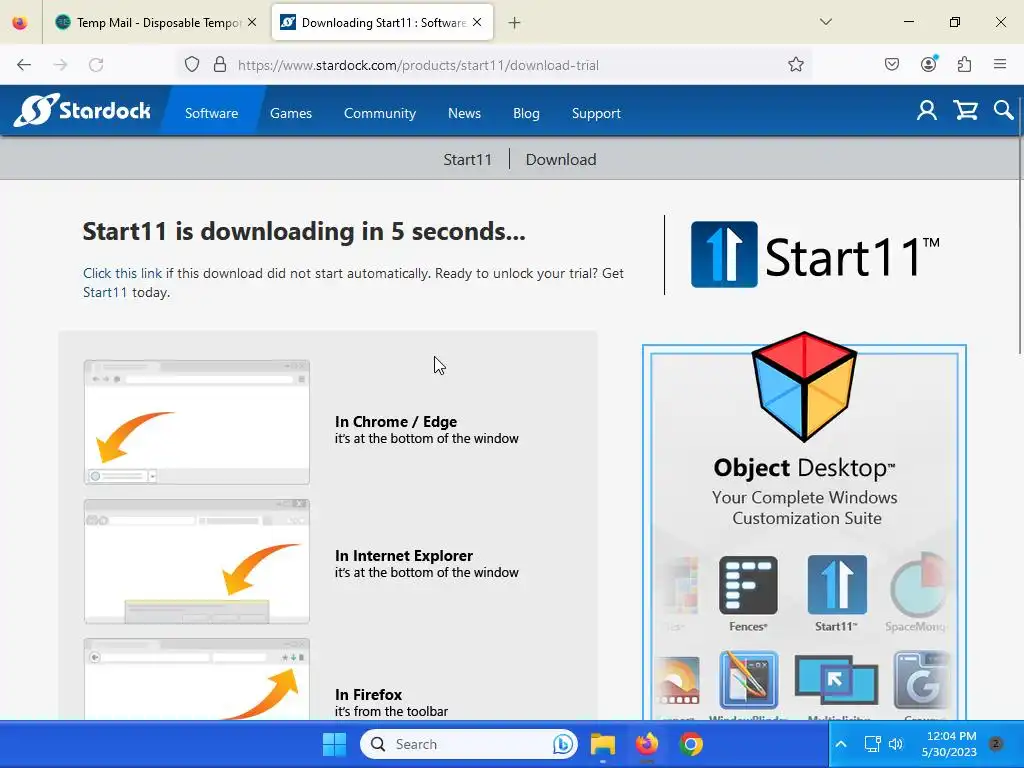Follow the 'Start11' purchase link in text
This screenshot has height=768, width=1024.
(105, 292)
